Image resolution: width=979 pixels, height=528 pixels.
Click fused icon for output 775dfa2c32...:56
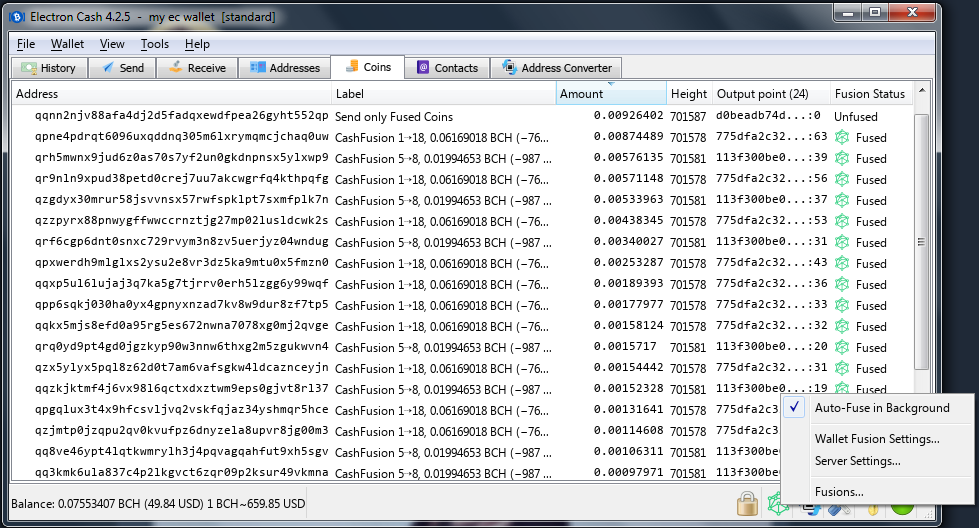click(842, 180)
